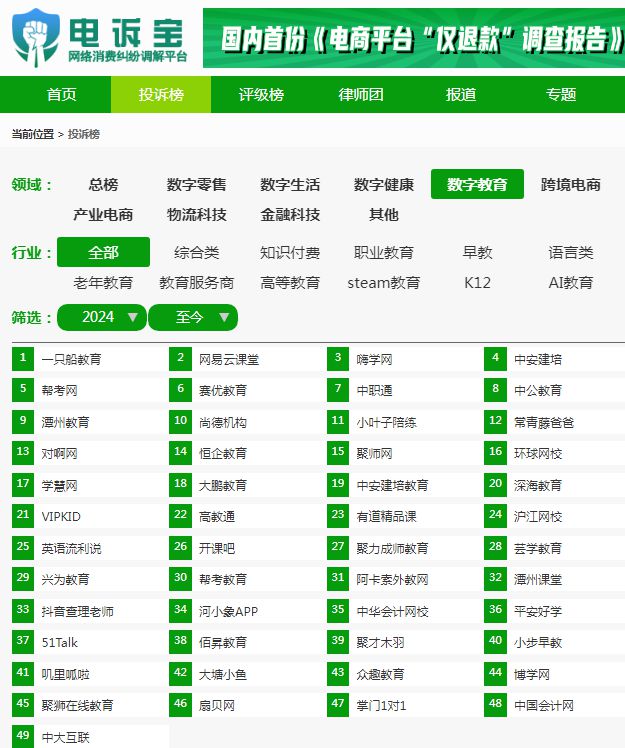Open rank 46 扇贝网

tap(217, 705)
